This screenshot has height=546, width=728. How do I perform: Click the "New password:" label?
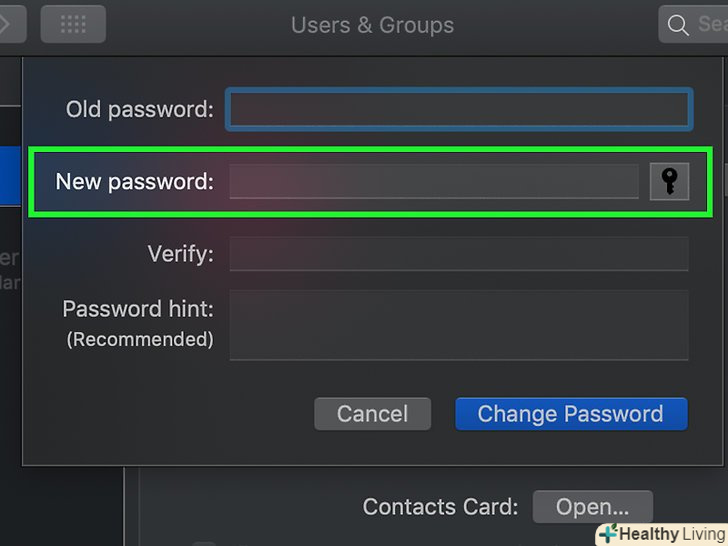pos(134,182)
